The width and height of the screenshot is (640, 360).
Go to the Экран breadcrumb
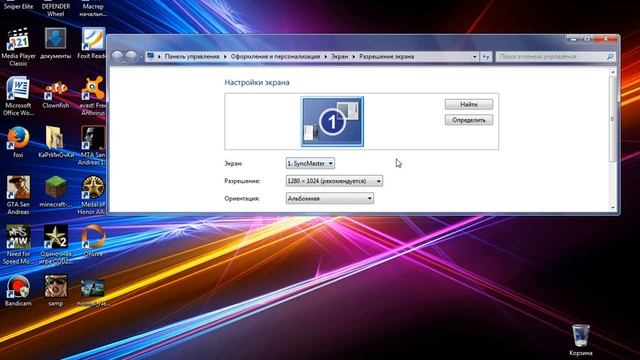339,57
